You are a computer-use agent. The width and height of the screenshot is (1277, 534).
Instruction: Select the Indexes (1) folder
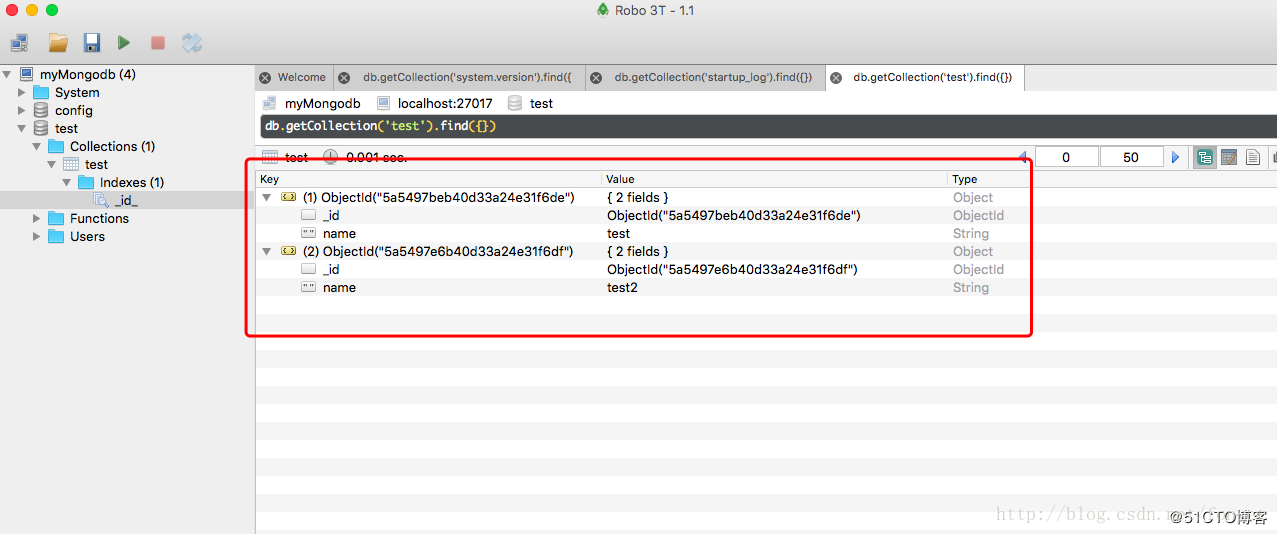click(x=132, y=182)
